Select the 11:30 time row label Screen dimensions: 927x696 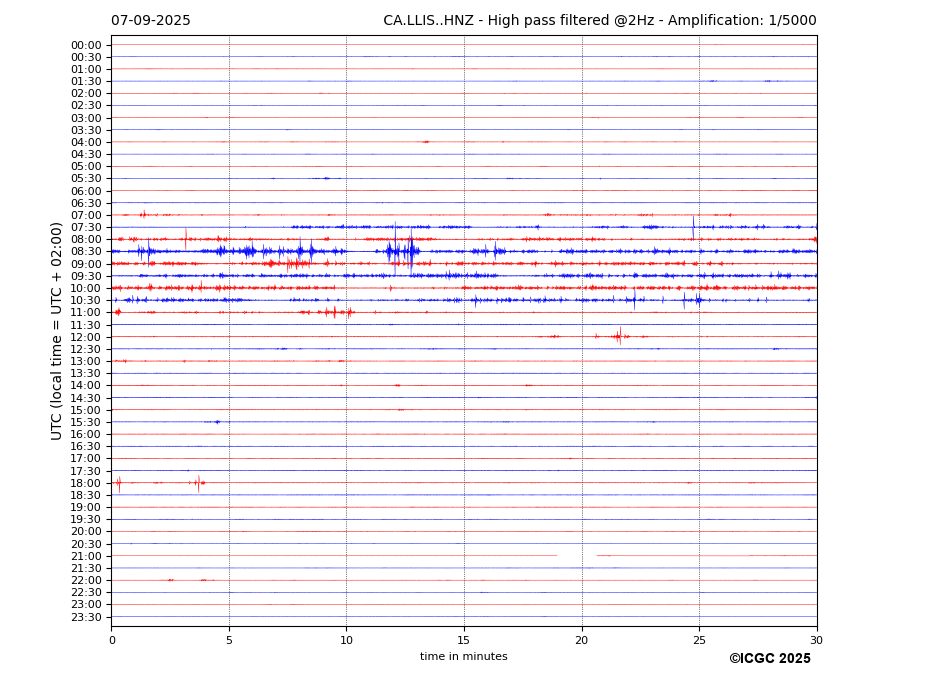86,325
